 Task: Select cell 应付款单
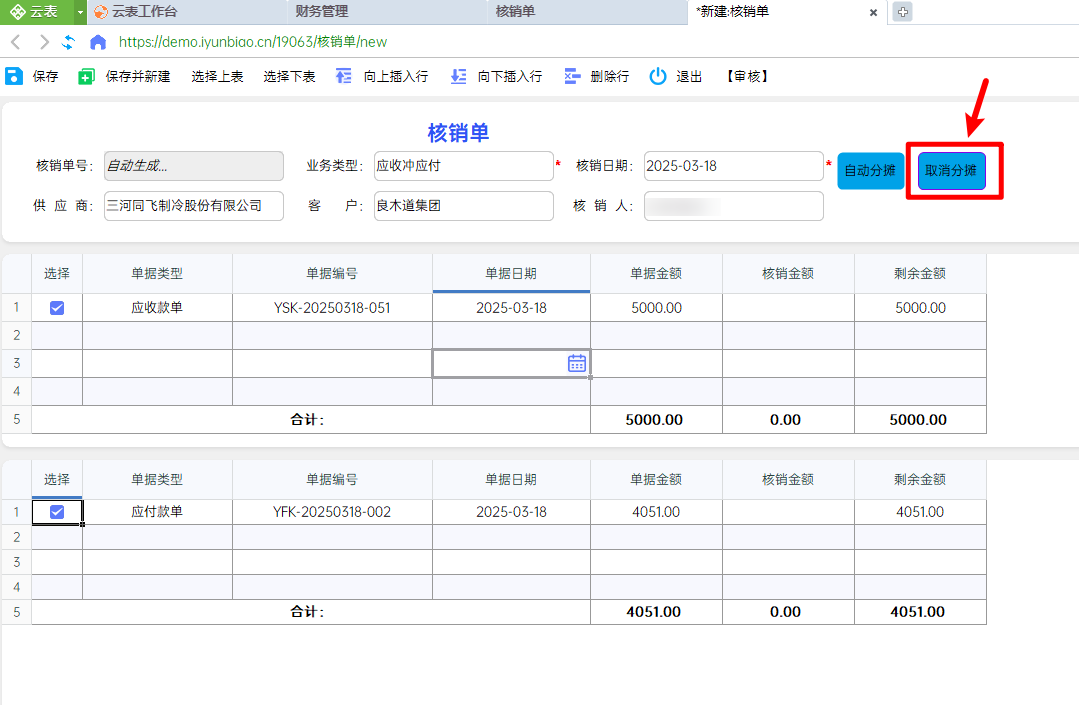click(x=158, y=512)
